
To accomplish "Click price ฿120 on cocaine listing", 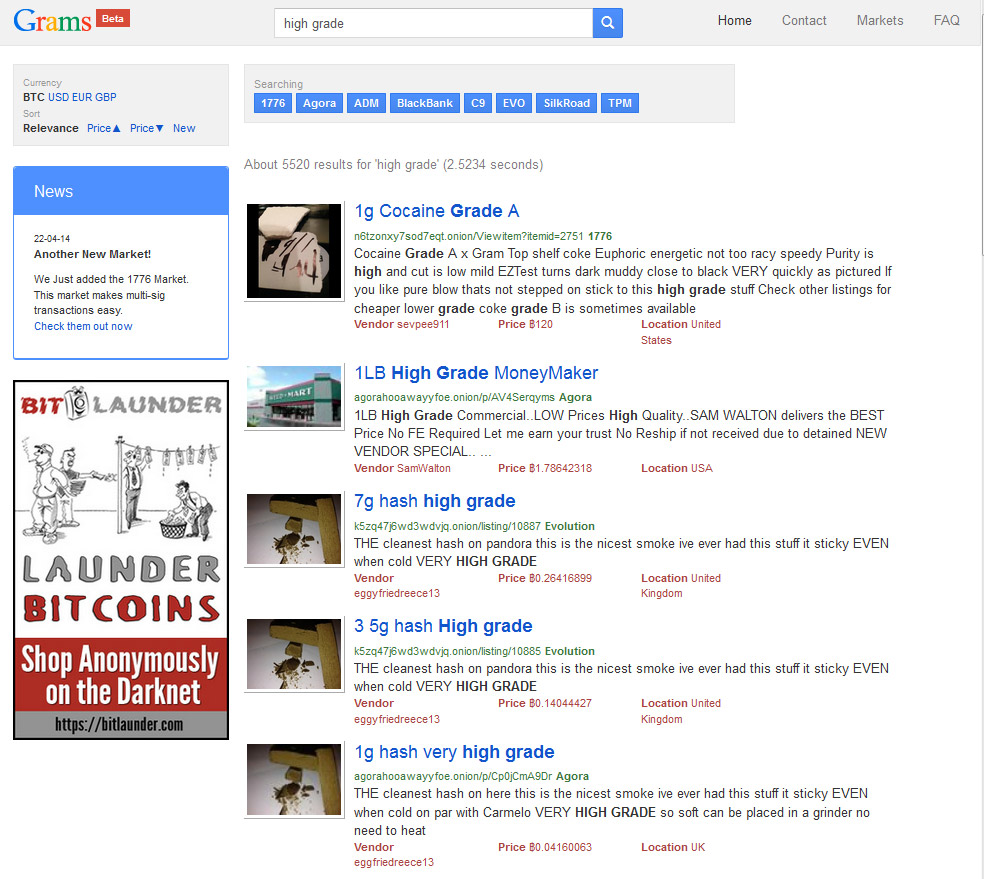I will pos(540,324).
